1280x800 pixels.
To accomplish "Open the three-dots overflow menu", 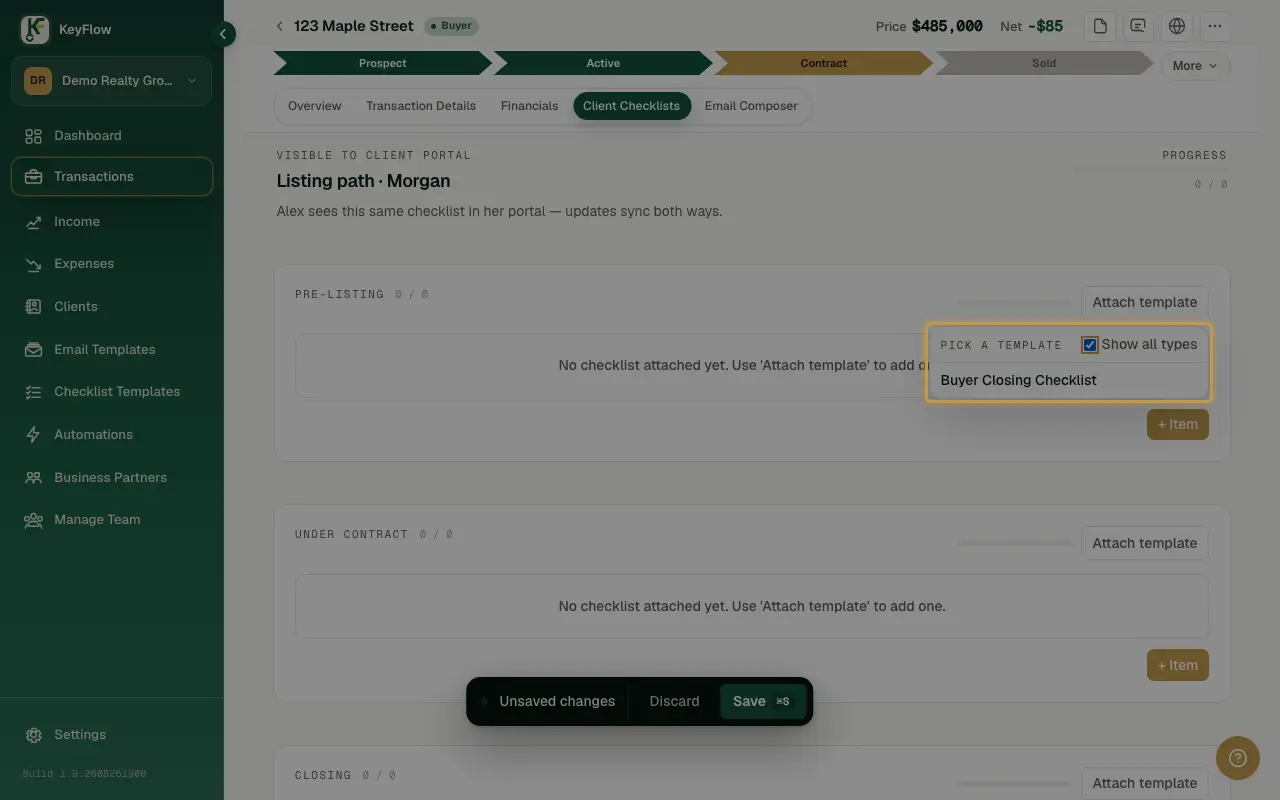I will [x=1215, y=26].
